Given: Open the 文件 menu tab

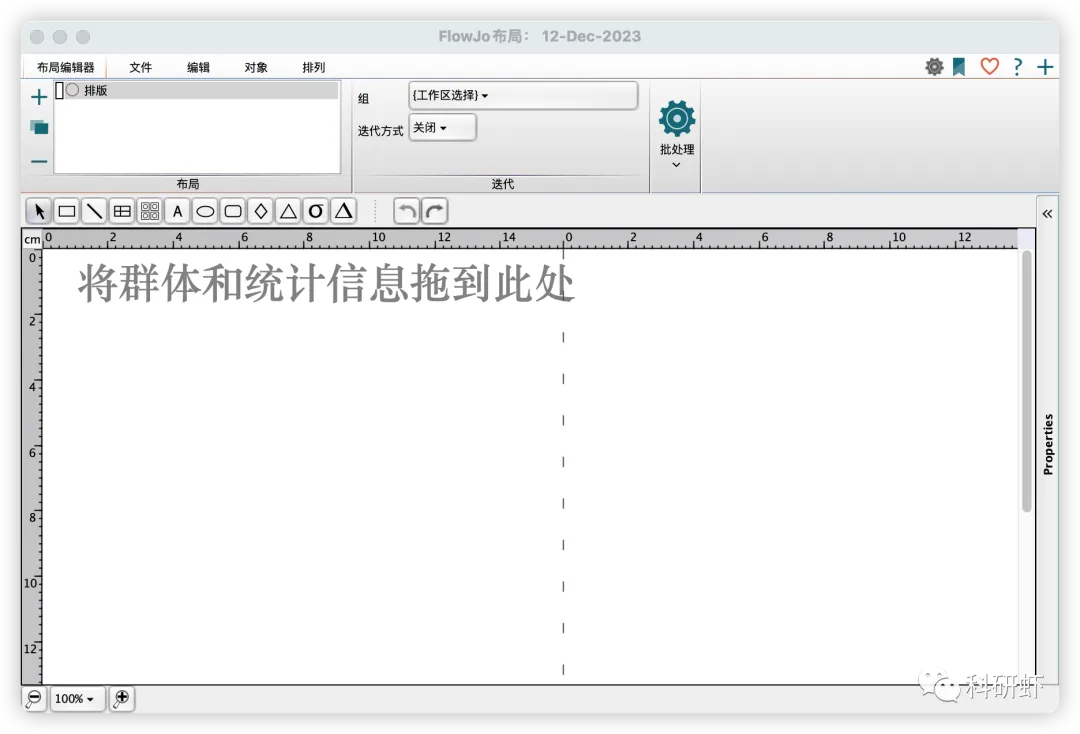Looking at the screenshot, I should (x=141, y=67).
